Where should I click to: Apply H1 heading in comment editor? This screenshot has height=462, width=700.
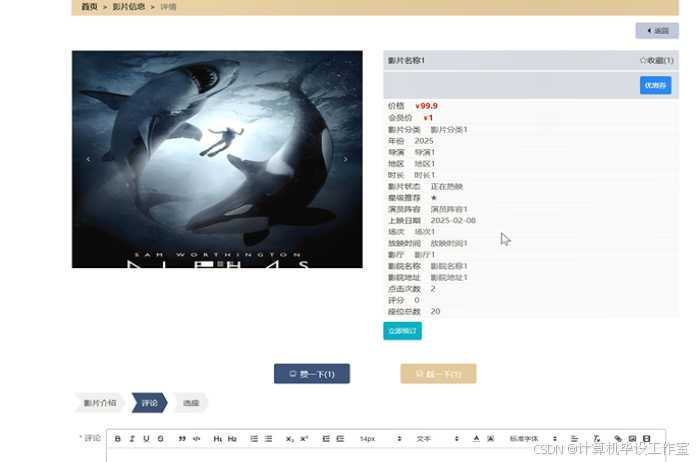click(217, 439)
